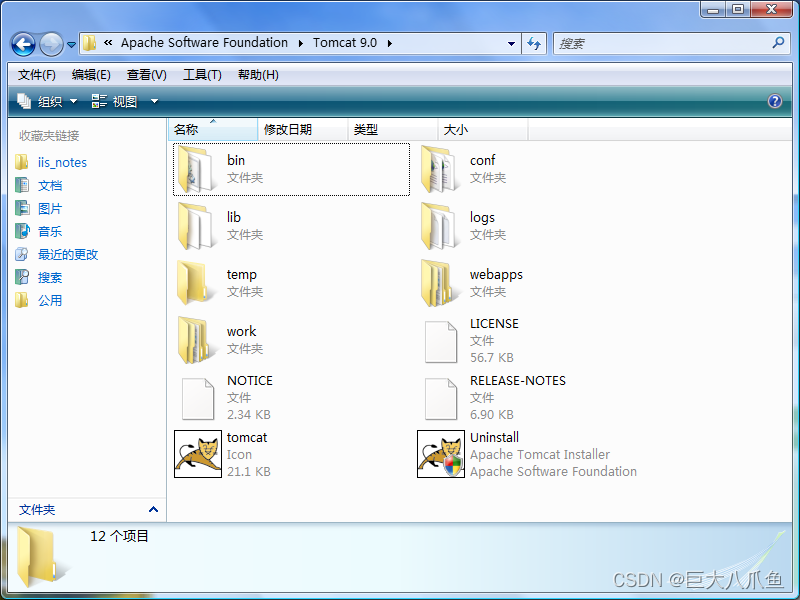Click the 公用 folder icon in sidebar
Viewport: 800px width, 600px height.
coord(21,300)
